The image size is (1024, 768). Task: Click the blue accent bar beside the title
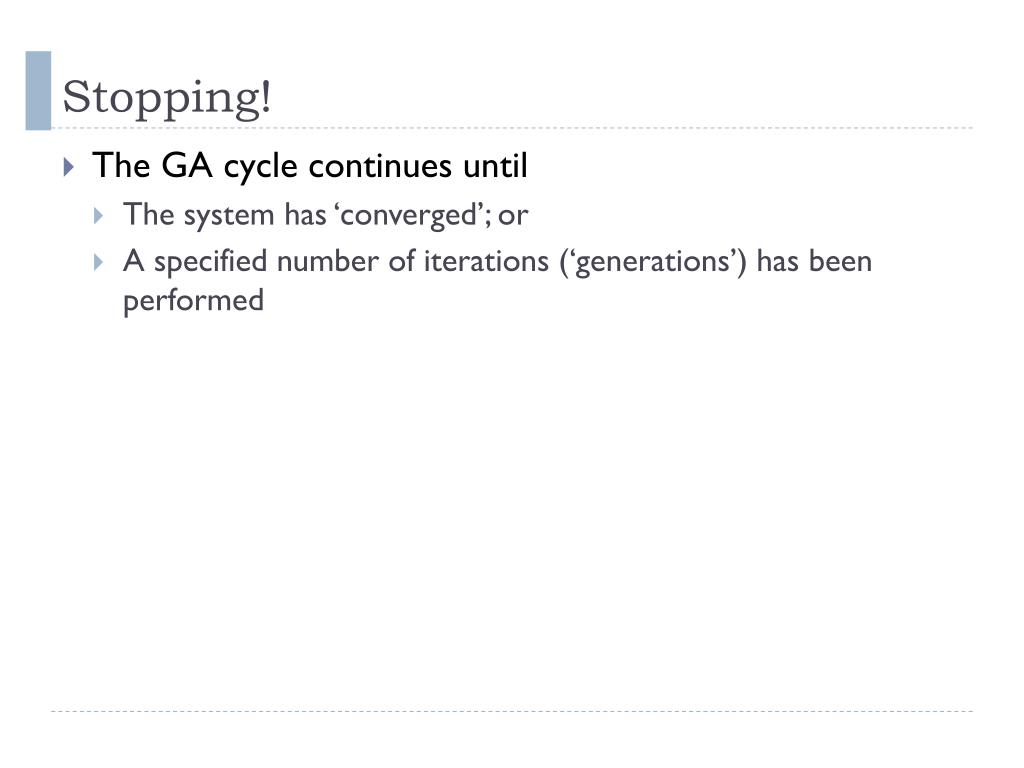coord(38,90)
